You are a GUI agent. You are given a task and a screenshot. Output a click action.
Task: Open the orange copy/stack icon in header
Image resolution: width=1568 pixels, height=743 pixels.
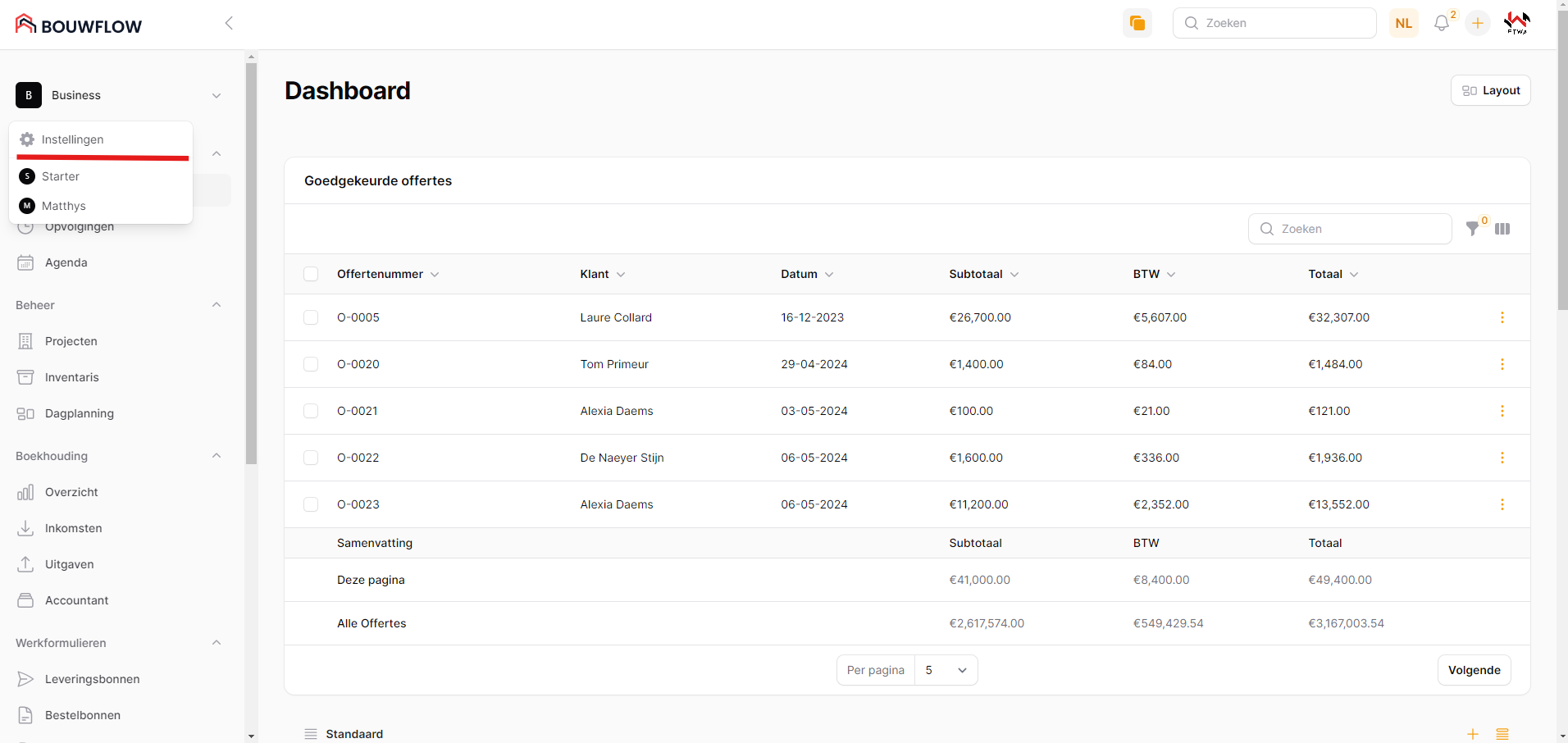tap(1137, 23)
